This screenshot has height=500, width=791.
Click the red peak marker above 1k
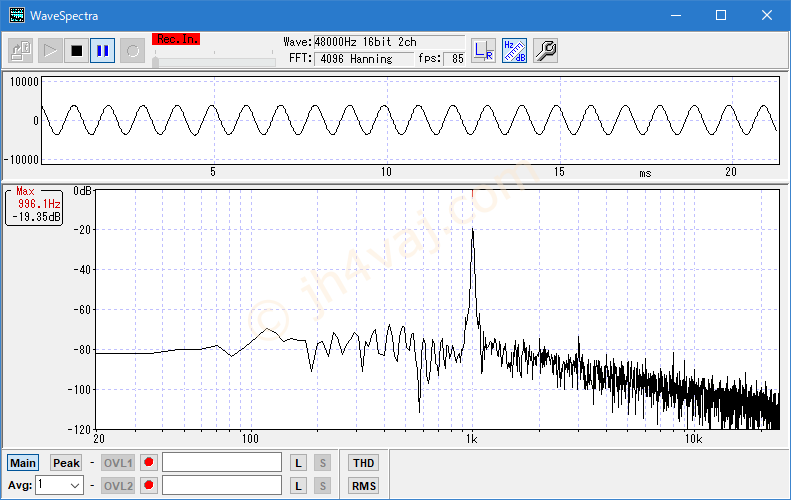(x=472, y=194)
